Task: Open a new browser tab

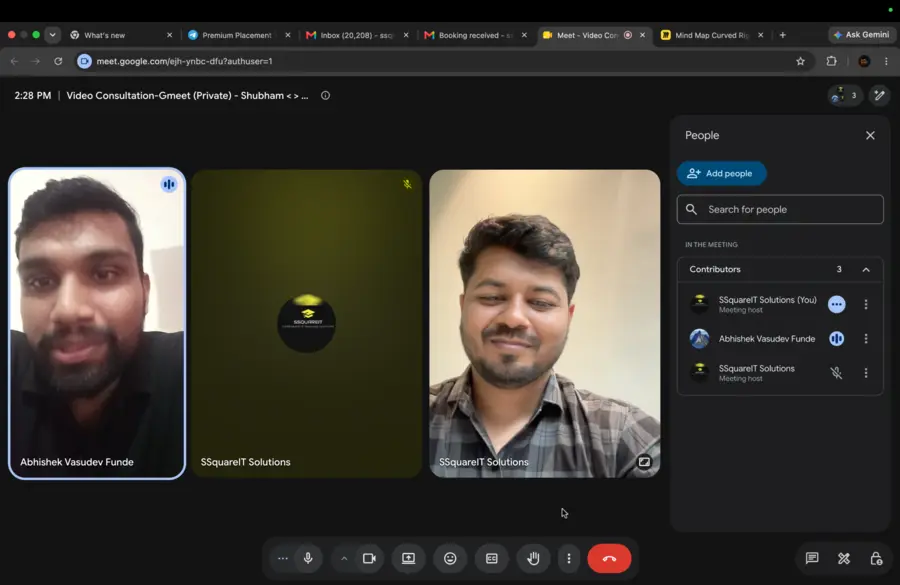Action: 782,35
